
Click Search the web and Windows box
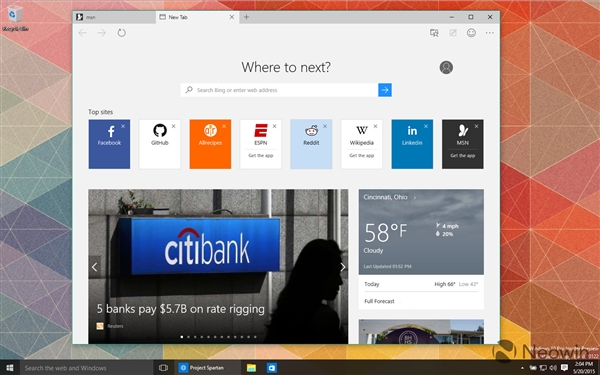[x=86, y=368]
